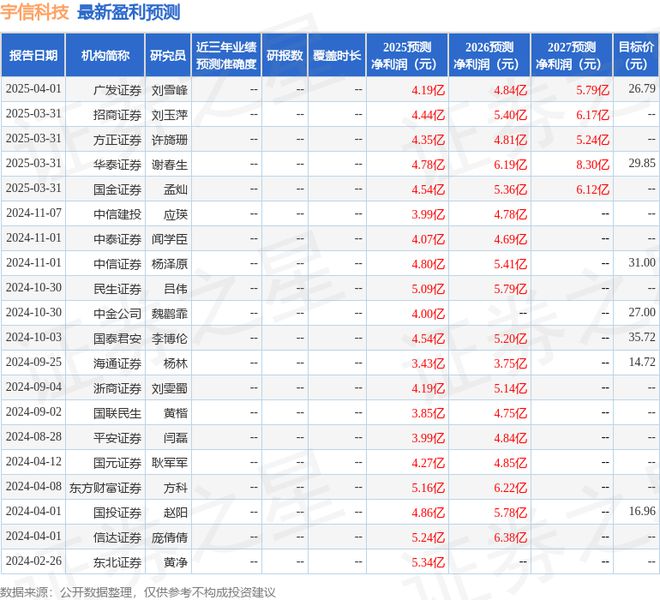
Task: Click the 最新盈利预测 heading
Action: click(x=128, y=12)
